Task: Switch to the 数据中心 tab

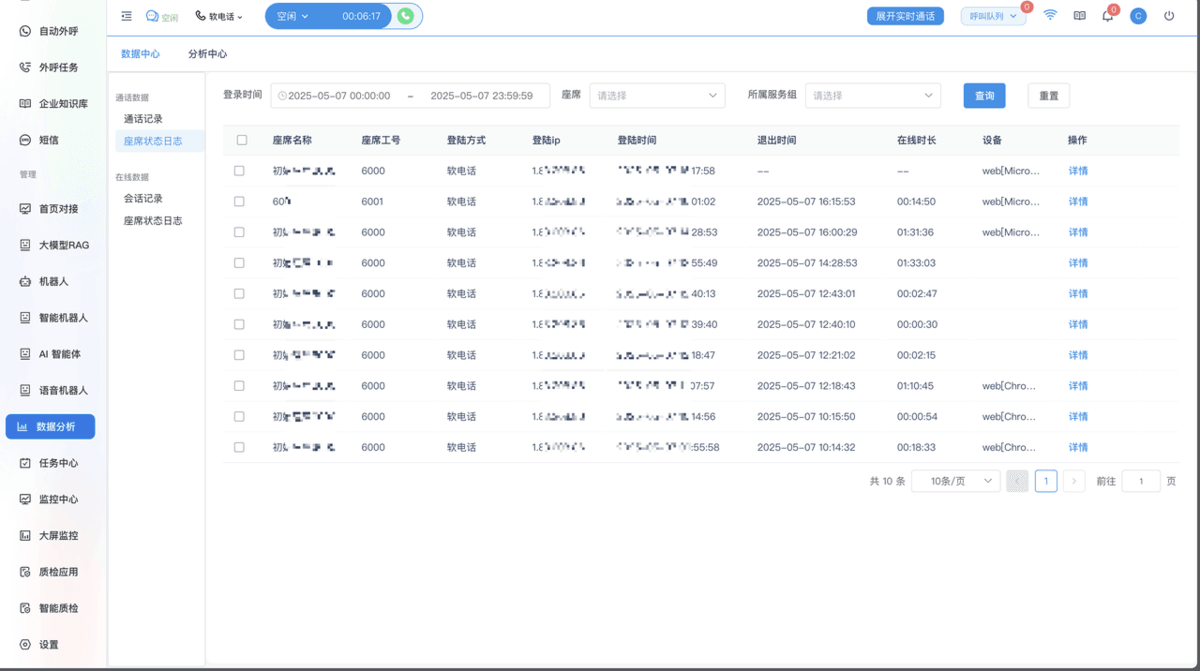Action: pos(140,54)
